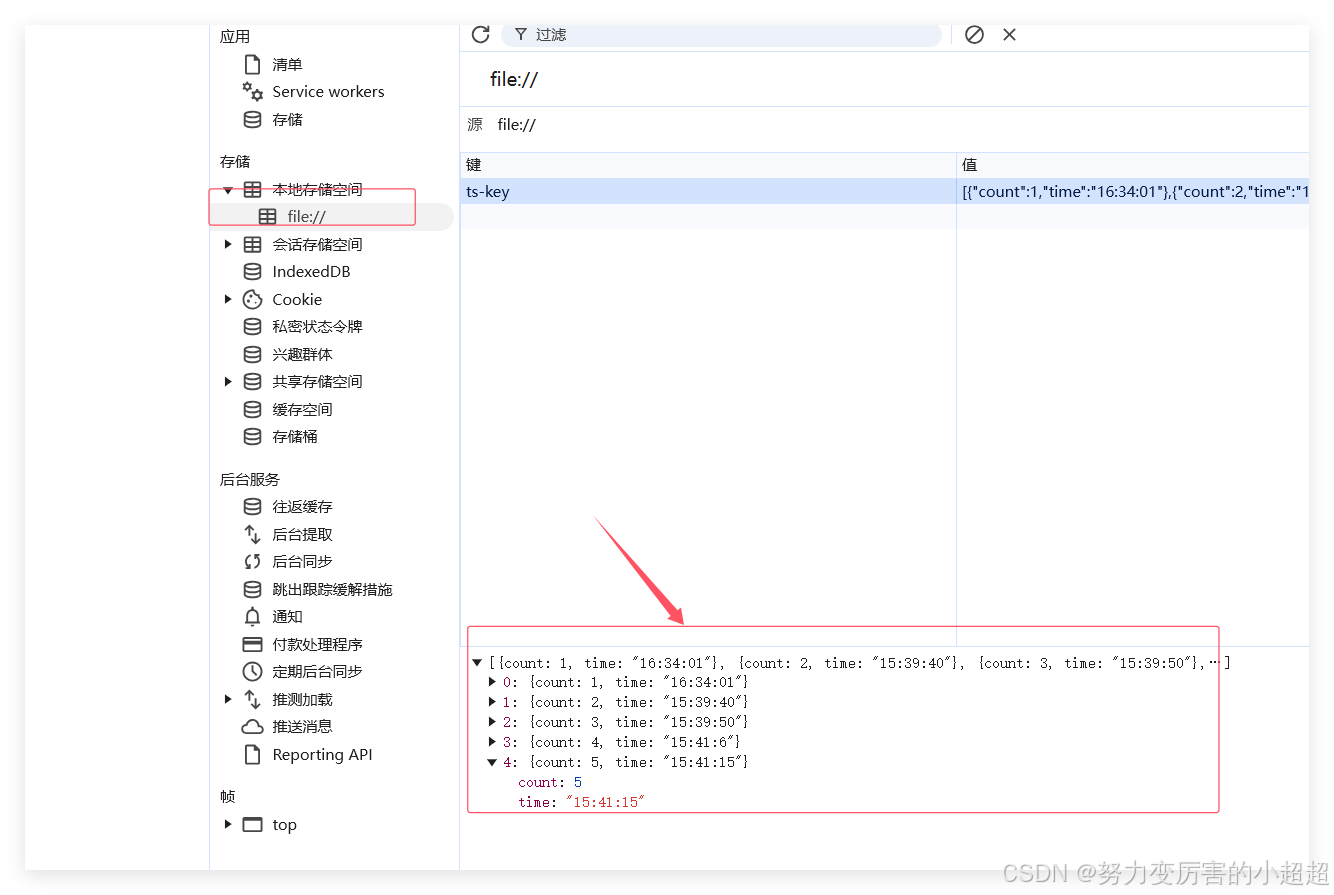Select 缓存空间 item
The width and height of the screenshot is (1334, 895).
coord(302,409)
